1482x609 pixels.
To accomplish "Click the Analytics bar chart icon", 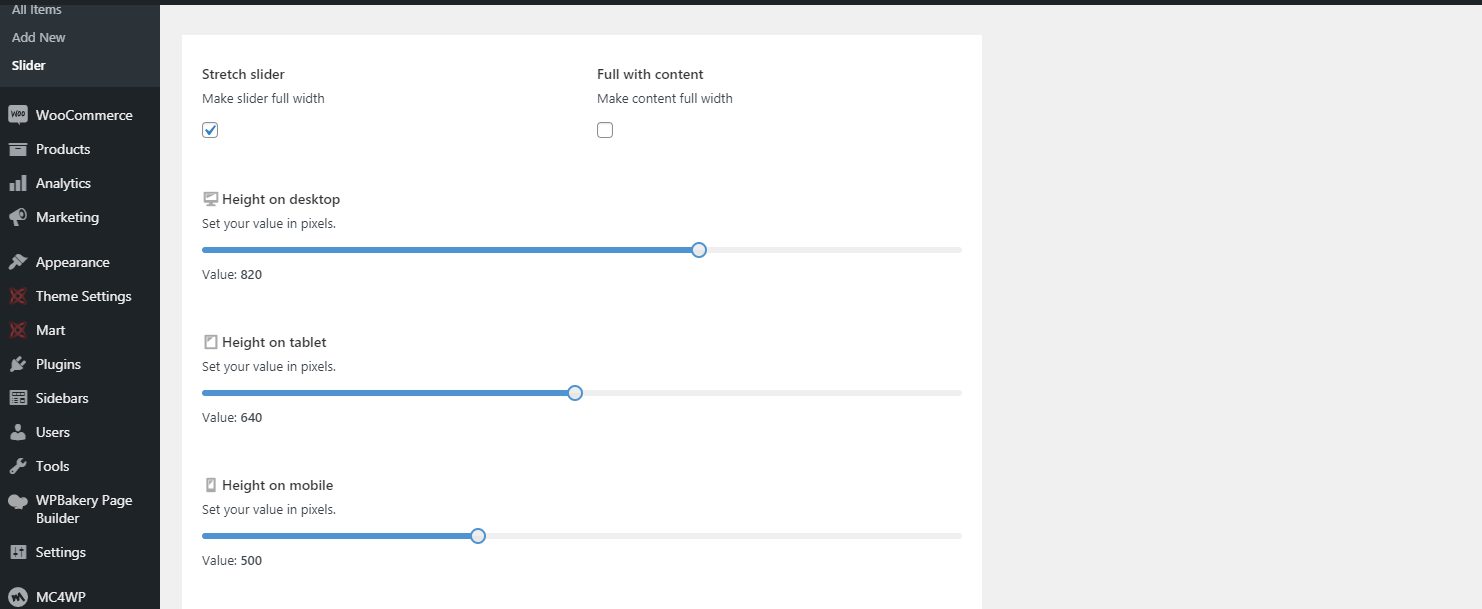I will pos(17,183).
